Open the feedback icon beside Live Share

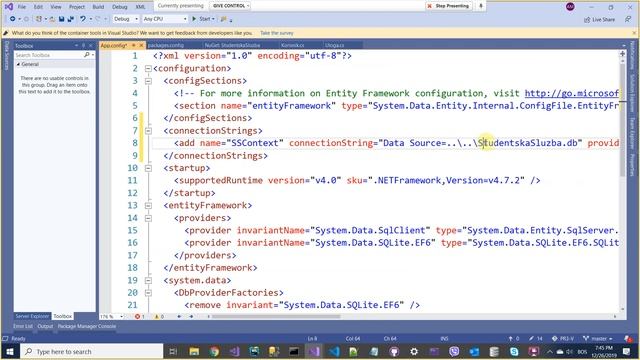tap(628, 19)
